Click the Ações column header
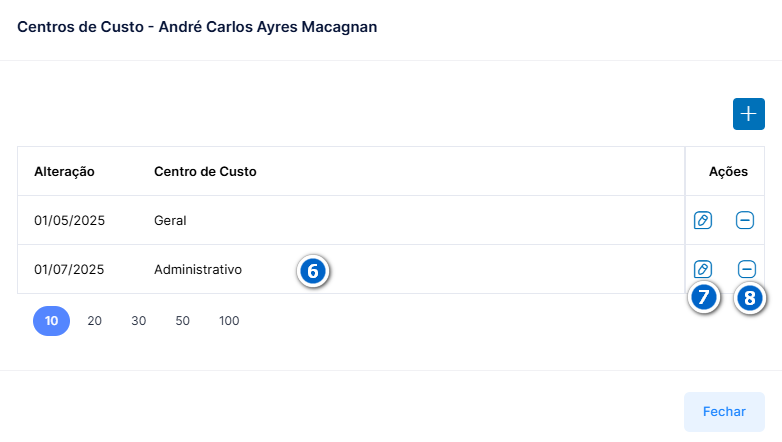 pos(728,172)
